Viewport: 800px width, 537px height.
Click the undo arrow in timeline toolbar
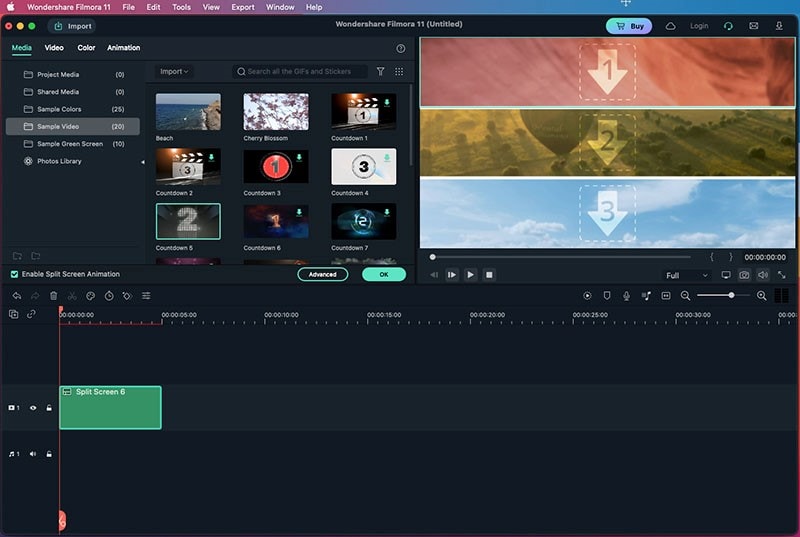click(x=17, y=296)
